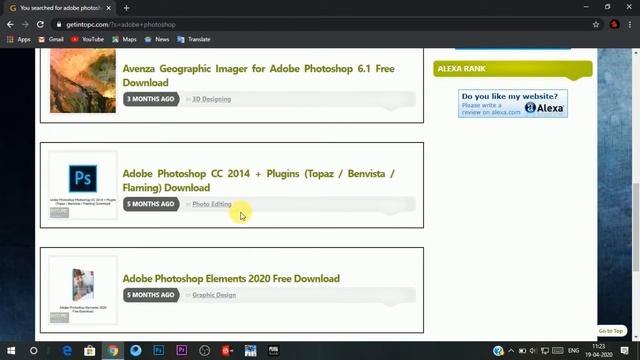Viewport: 640px width, 360px height.
Task: Select the 'You searched for adobe photoshop' tab
Action: [x=60, y=8]
